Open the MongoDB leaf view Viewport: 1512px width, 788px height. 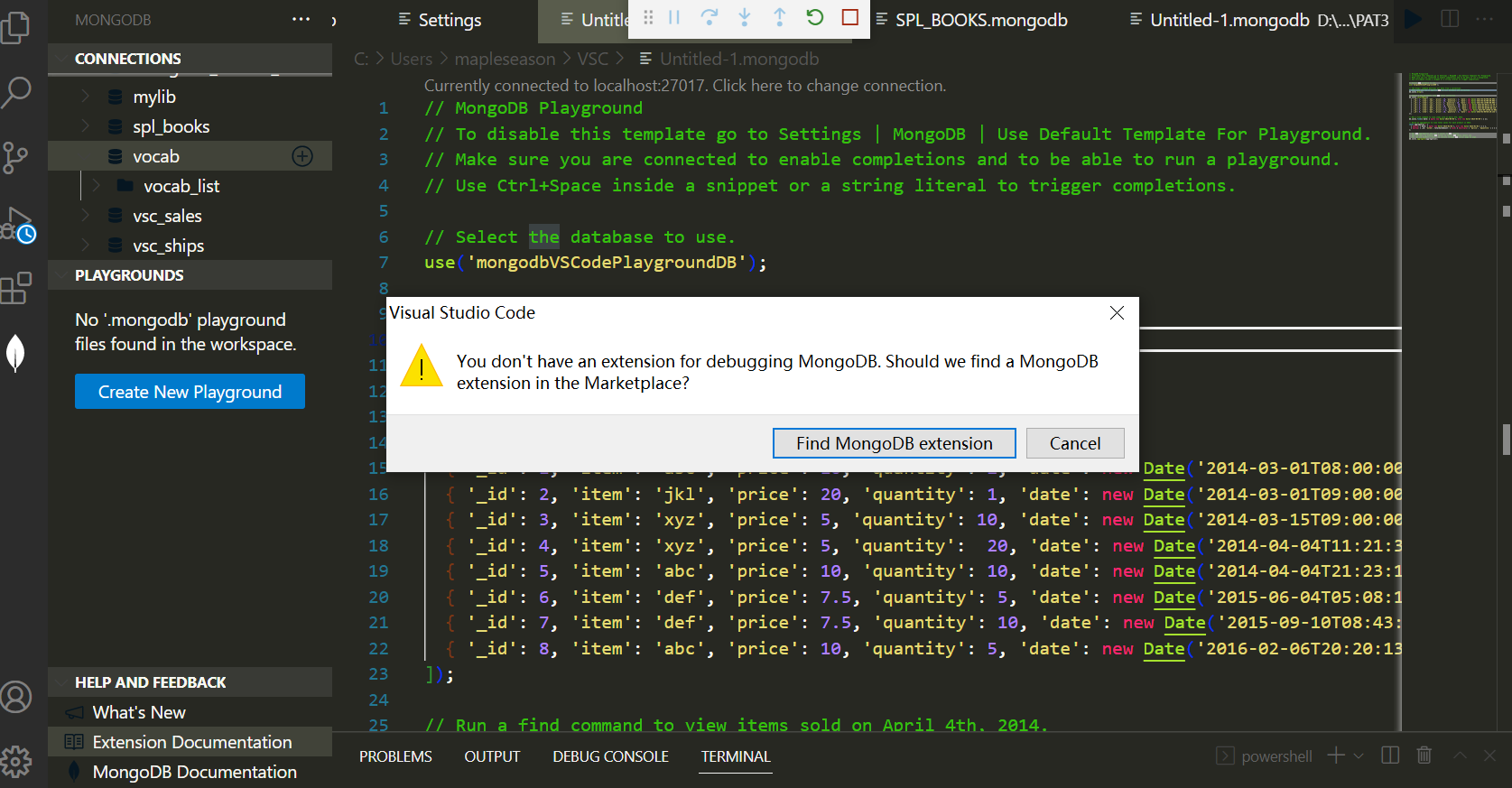pyautogui.click(x=16, y=352)
